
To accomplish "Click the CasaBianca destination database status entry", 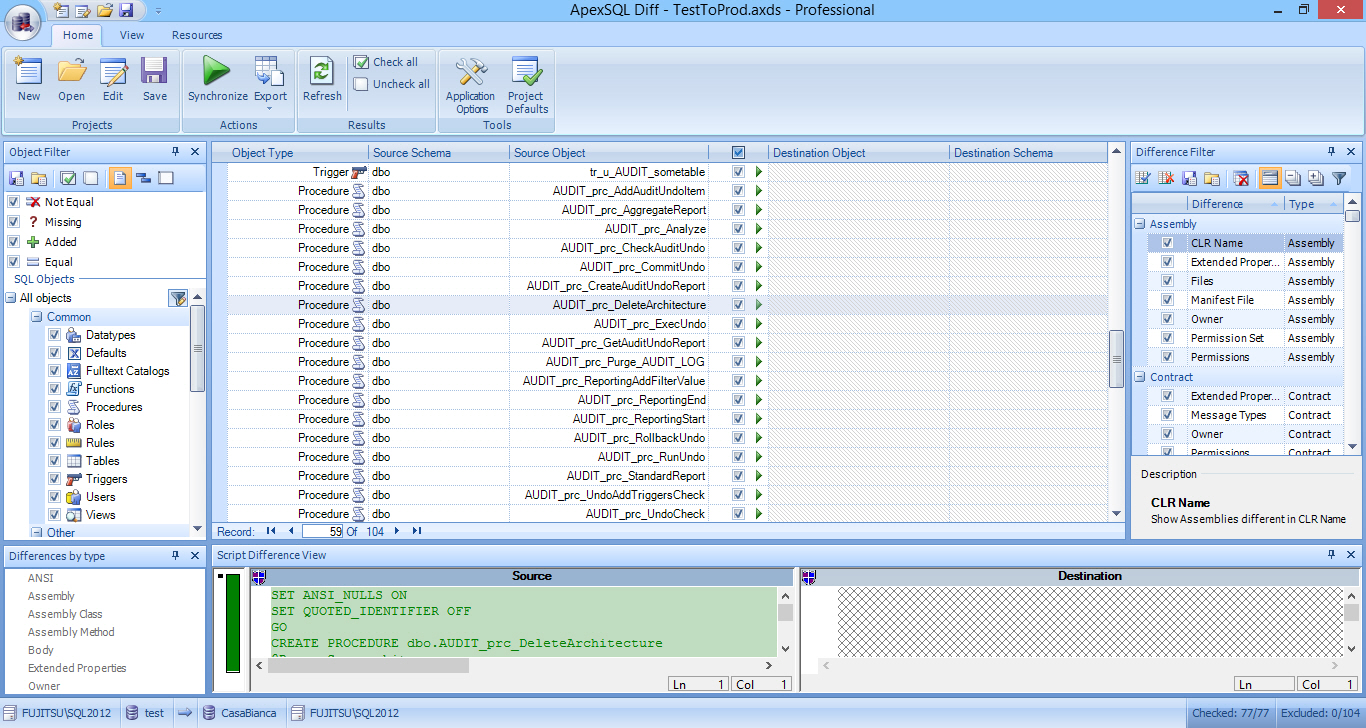I will point(239,713).
